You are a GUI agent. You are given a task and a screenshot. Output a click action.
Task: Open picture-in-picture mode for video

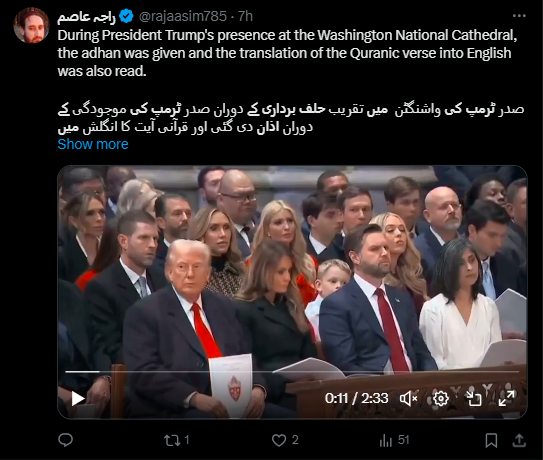coord(474,398)
